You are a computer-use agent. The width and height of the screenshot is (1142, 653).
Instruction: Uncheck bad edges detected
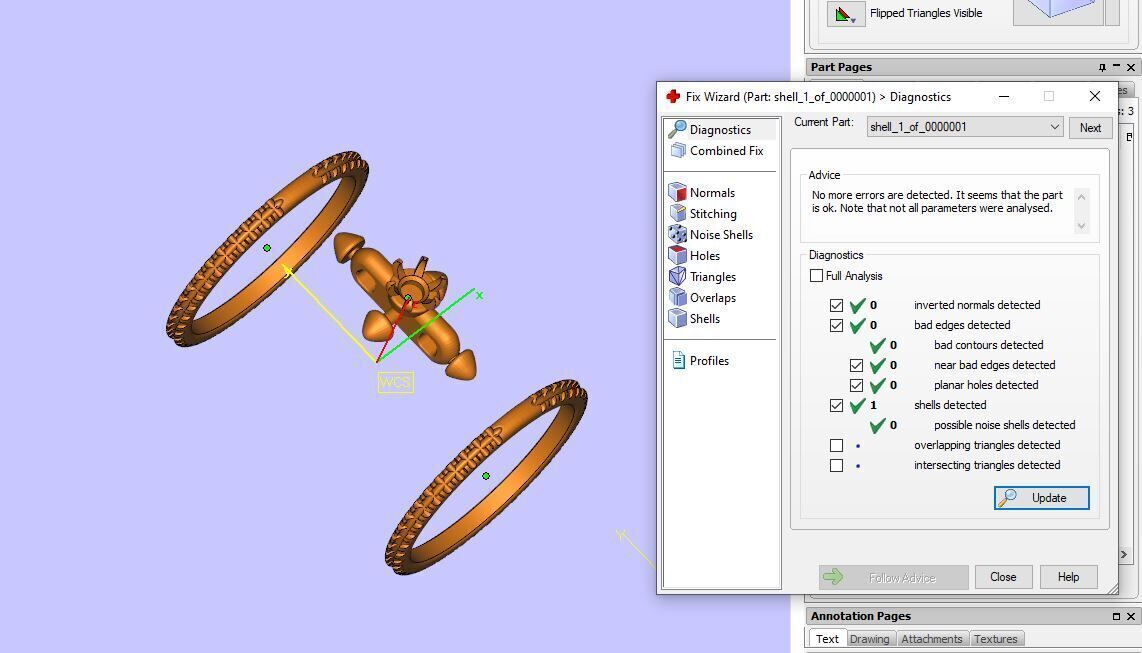coord(836,325)
